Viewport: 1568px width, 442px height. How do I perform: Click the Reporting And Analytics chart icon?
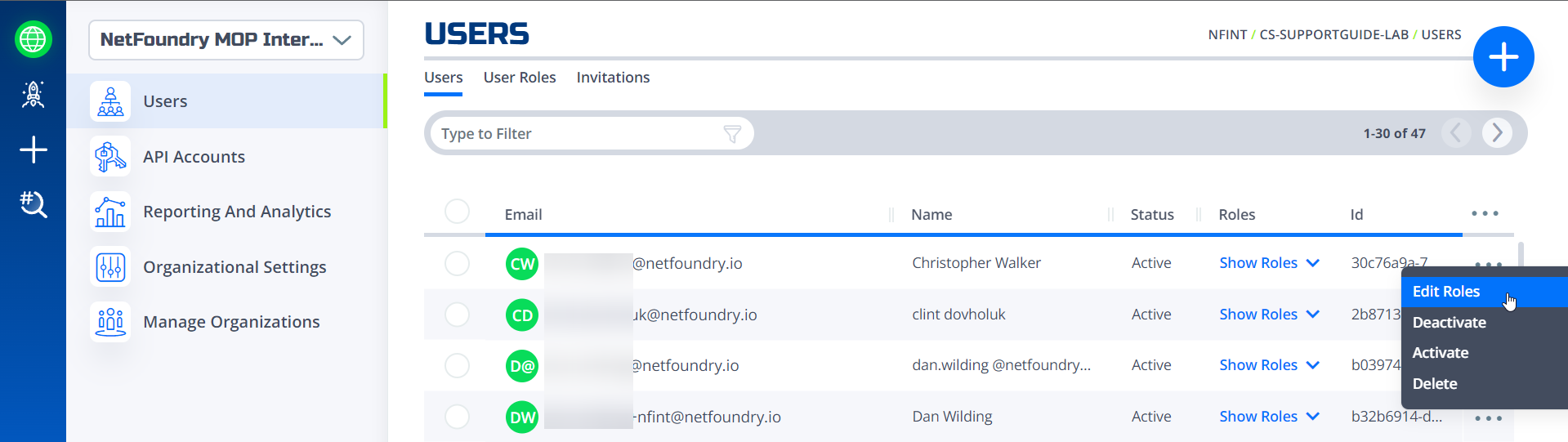click(x=110, y=212)
